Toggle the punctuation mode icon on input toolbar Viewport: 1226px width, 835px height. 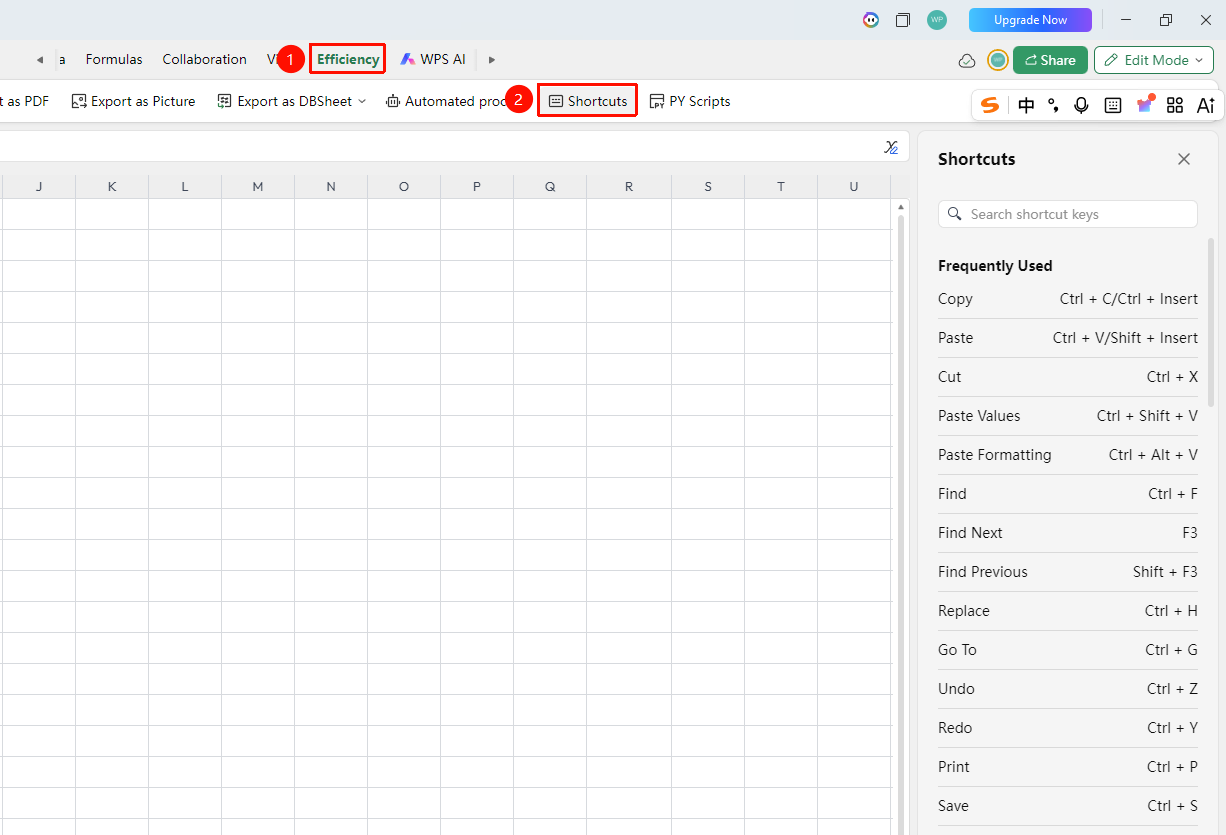point(1053,105)
